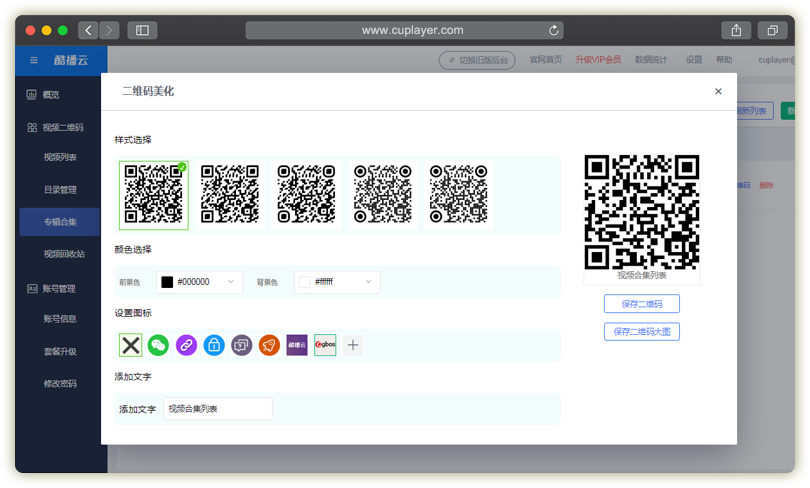810x488 pixels.
Task: Expand the 视频二维码 sidebar section
Action: click(62, 127)
